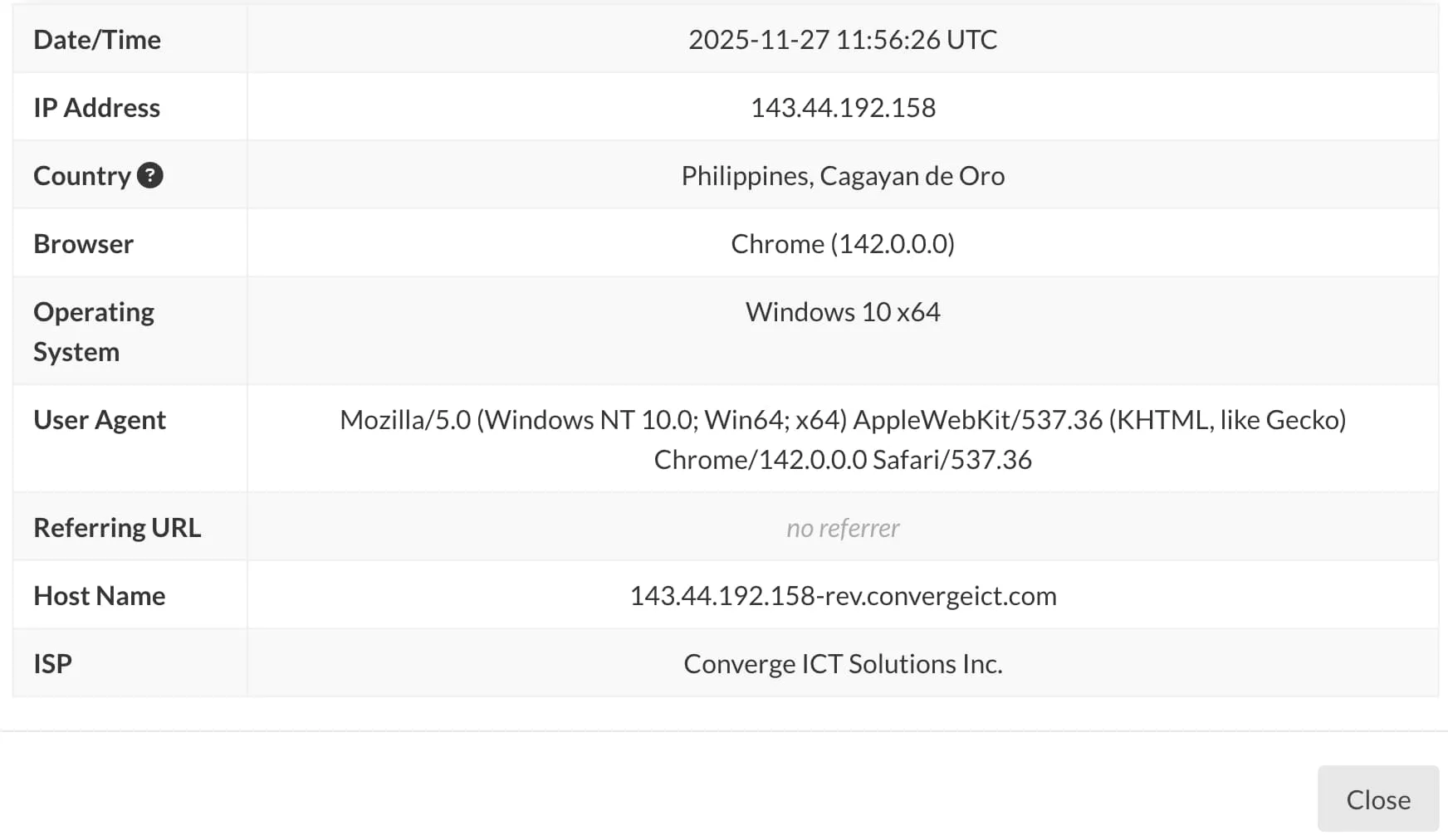The image size is (1448, 840).
Task: Click the Date/Time row label
Action: 97,39
